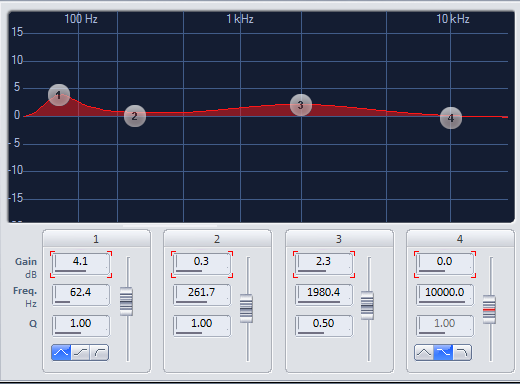Click the band 3 header

pyautogui.click(x=339, y=239)
